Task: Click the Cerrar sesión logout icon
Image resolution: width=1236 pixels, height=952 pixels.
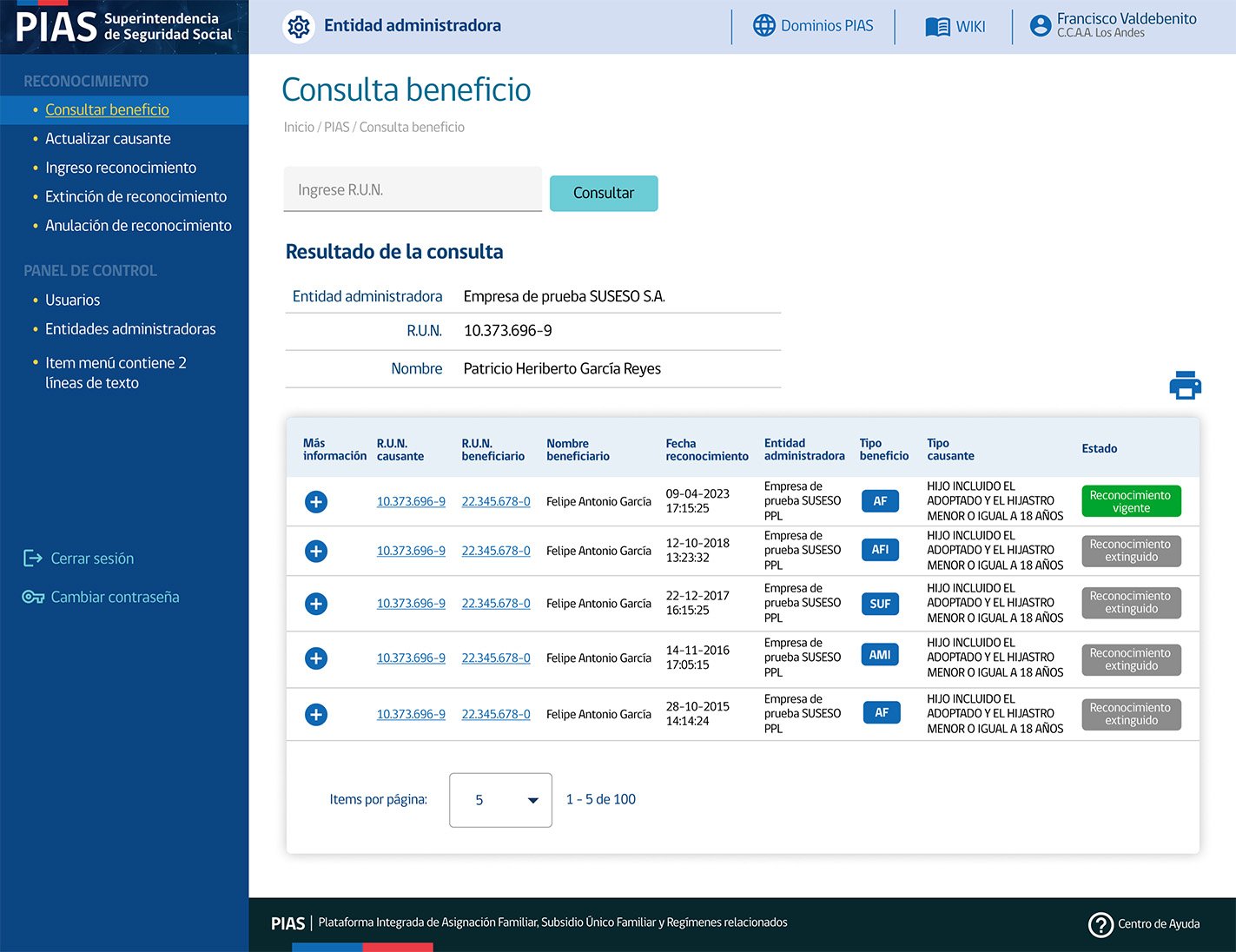Action: coord(33,559)
